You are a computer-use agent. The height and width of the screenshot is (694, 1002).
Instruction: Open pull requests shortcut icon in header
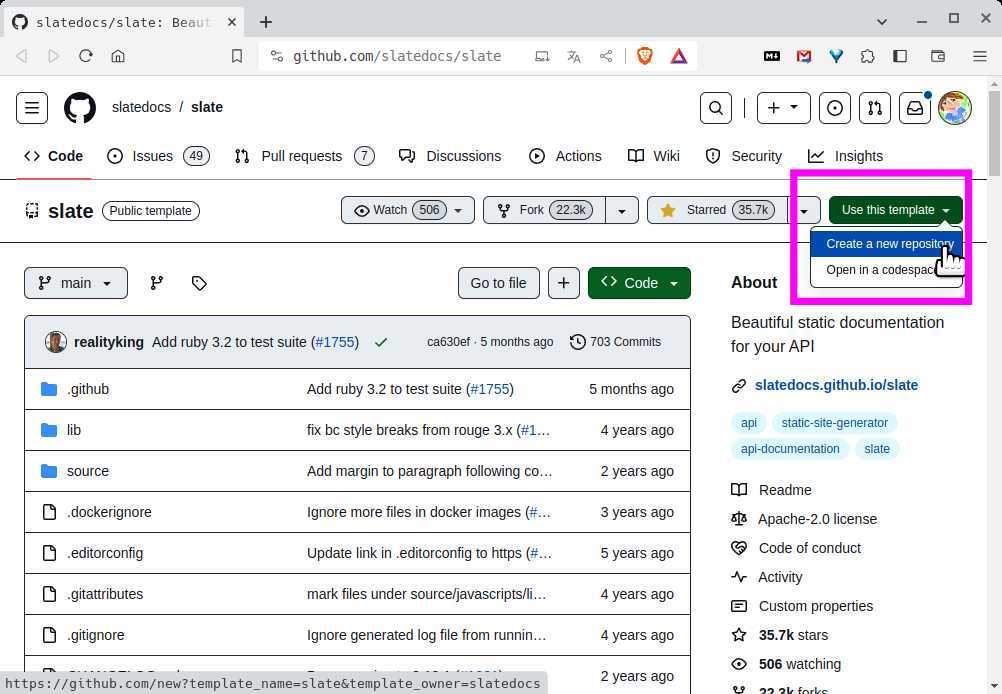[875, 107]
